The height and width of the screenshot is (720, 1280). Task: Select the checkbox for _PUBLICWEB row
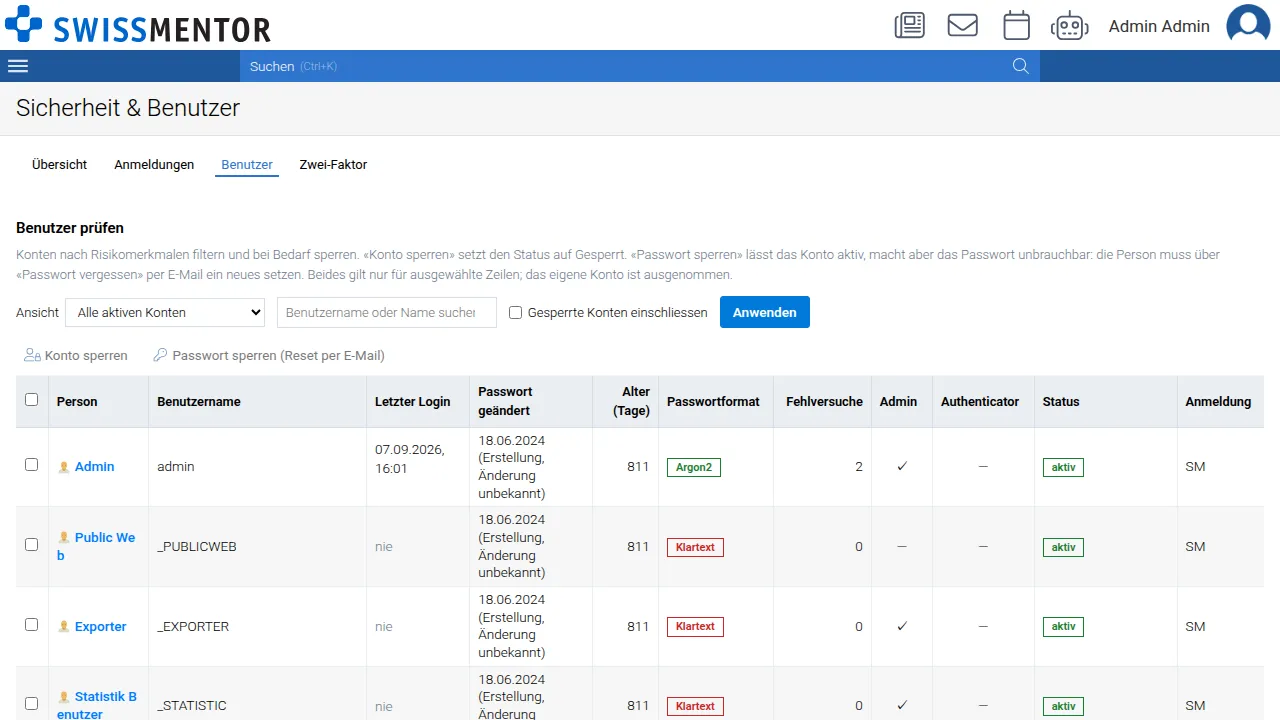[31, 545]
